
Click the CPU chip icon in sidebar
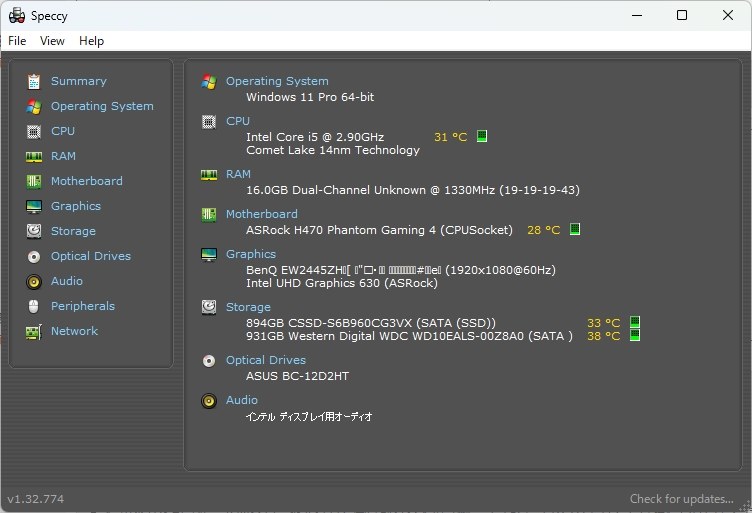[x=34, y=131]
